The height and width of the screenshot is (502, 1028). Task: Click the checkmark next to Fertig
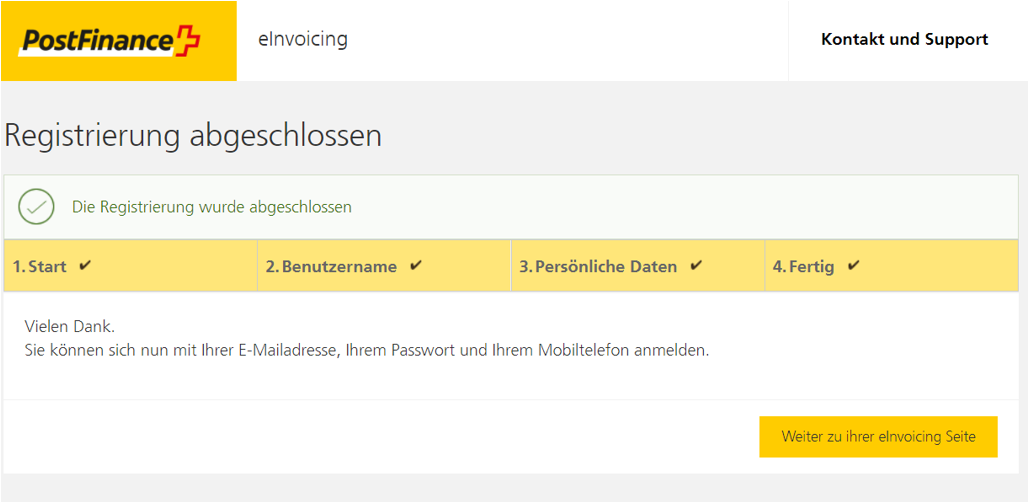(x=853, y=266)
